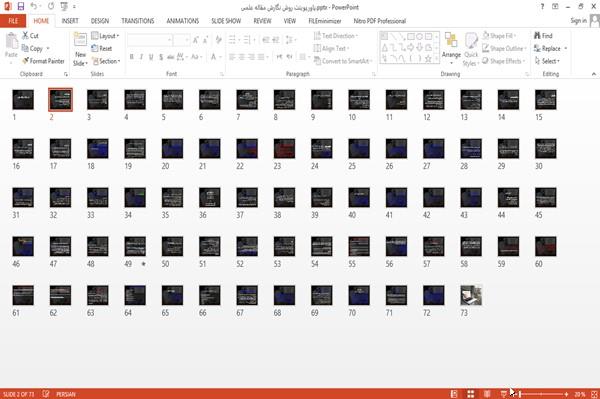
Task: Open the FILE tab
Action: 13,21
